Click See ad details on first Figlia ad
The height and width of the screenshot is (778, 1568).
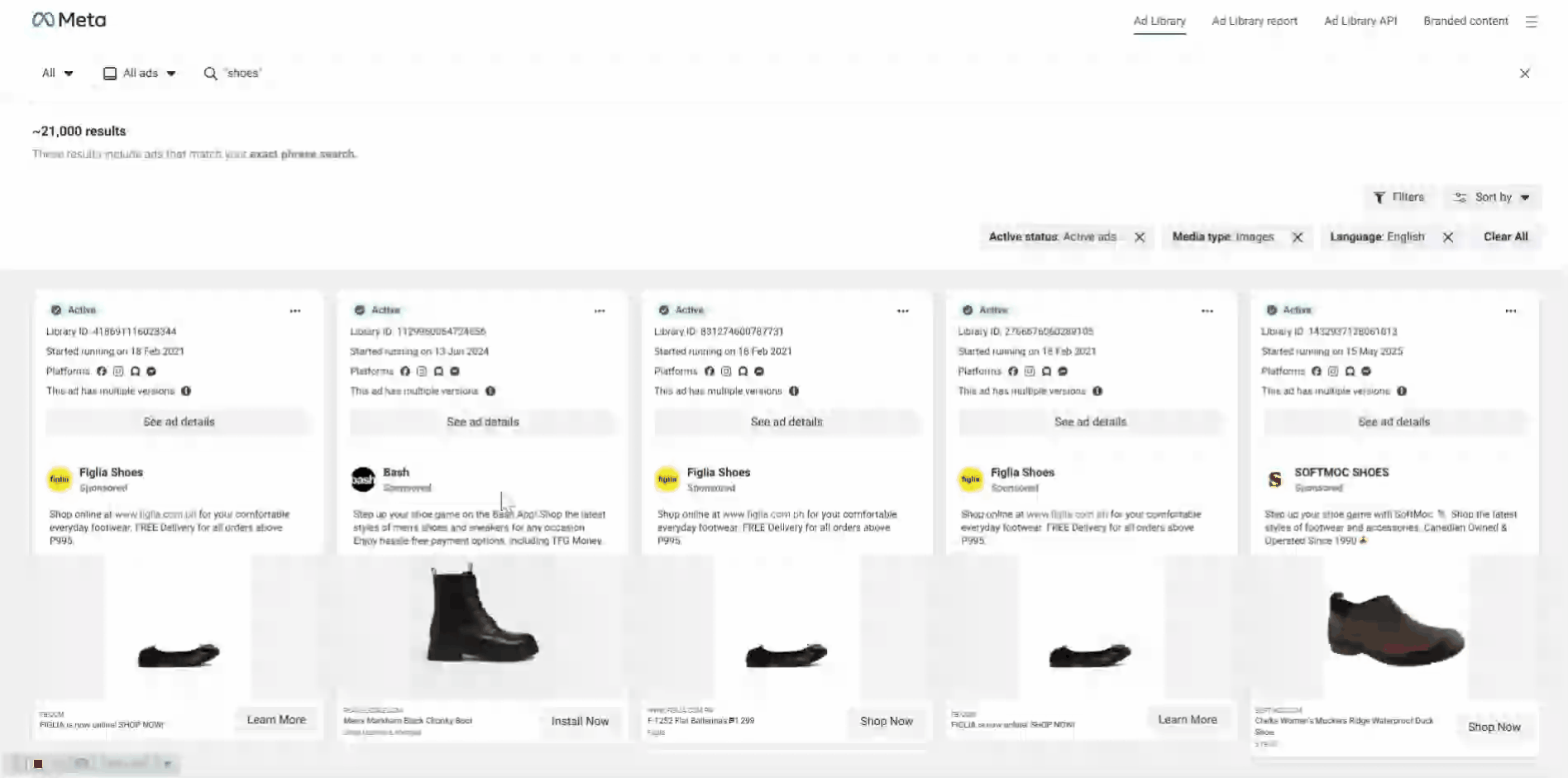click(178, 422)
